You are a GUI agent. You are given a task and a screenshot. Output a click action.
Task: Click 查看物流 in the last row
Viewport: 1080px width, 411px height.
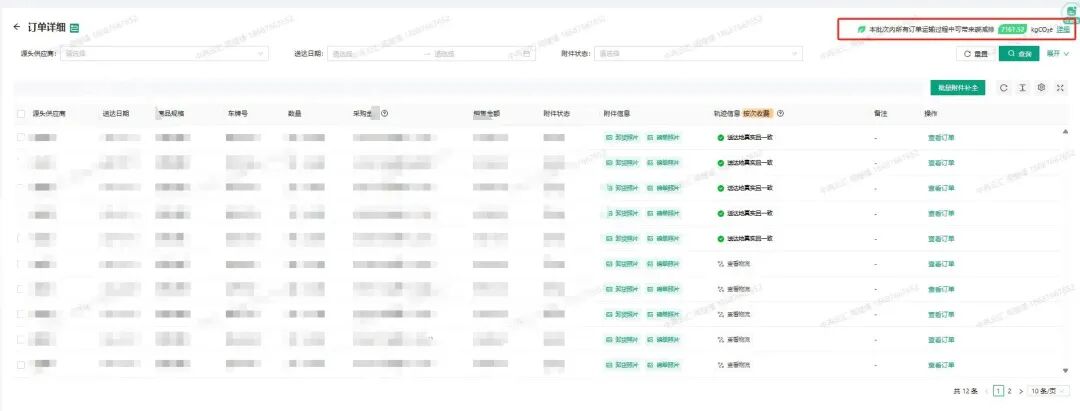pyautogui.click(x=734, y=364)
